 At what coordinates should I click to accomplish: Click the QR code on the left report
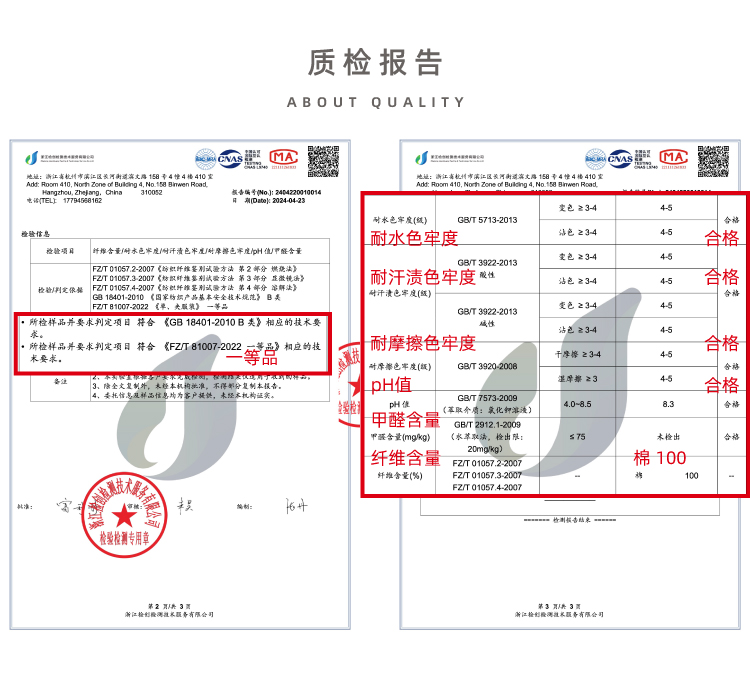pos(323,162)
